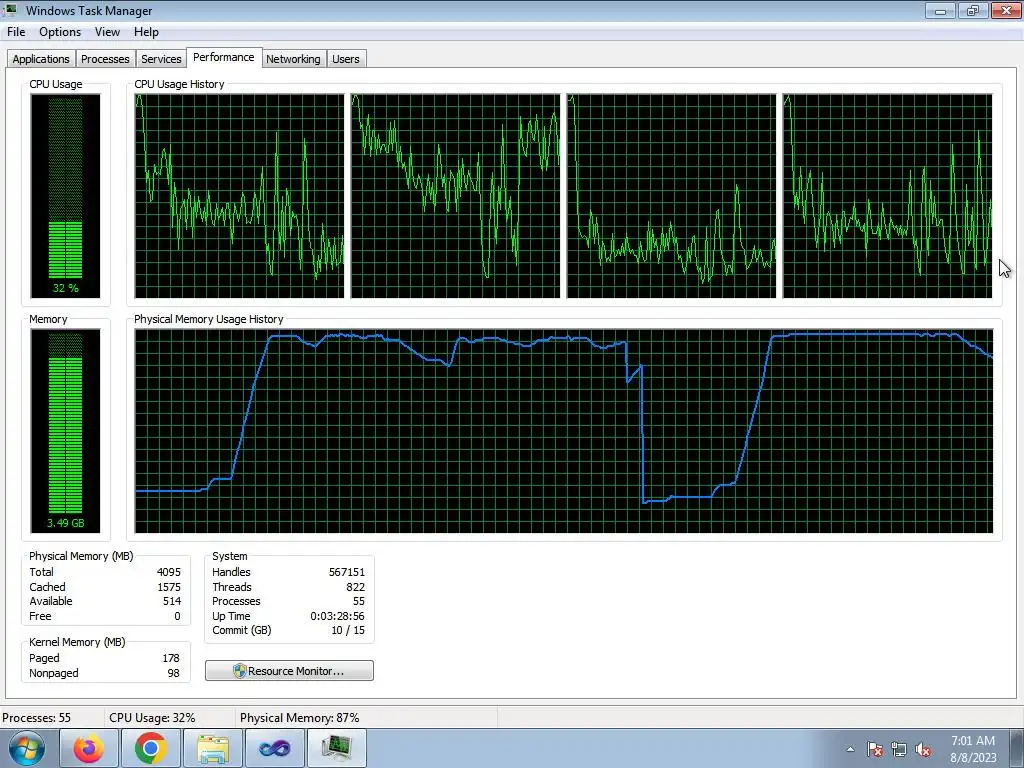Click the Task Manager title bar icon
The width and height of the screenshot is (1024, 768).
[x=10, y=10]
